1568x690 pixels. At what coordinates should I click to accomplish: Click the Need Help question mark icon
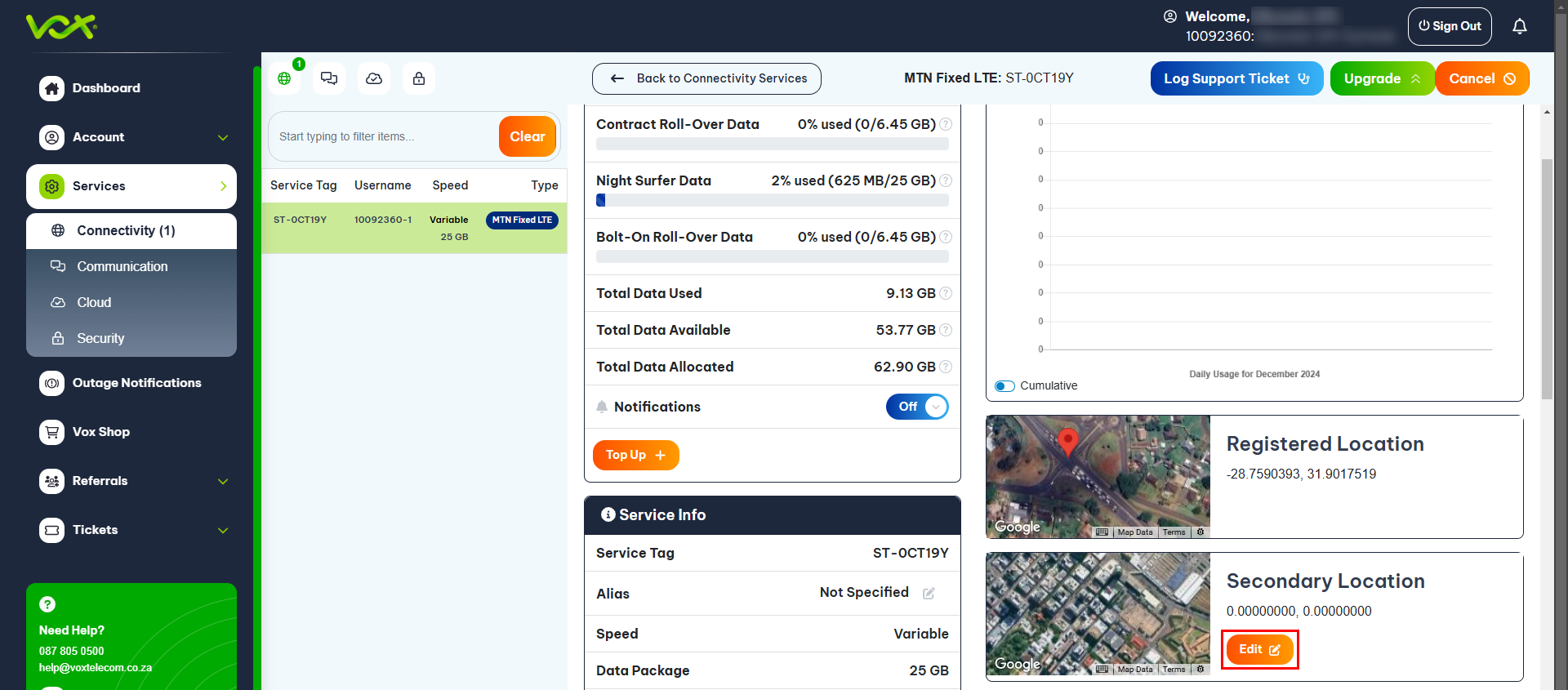(x=47, y=604)
